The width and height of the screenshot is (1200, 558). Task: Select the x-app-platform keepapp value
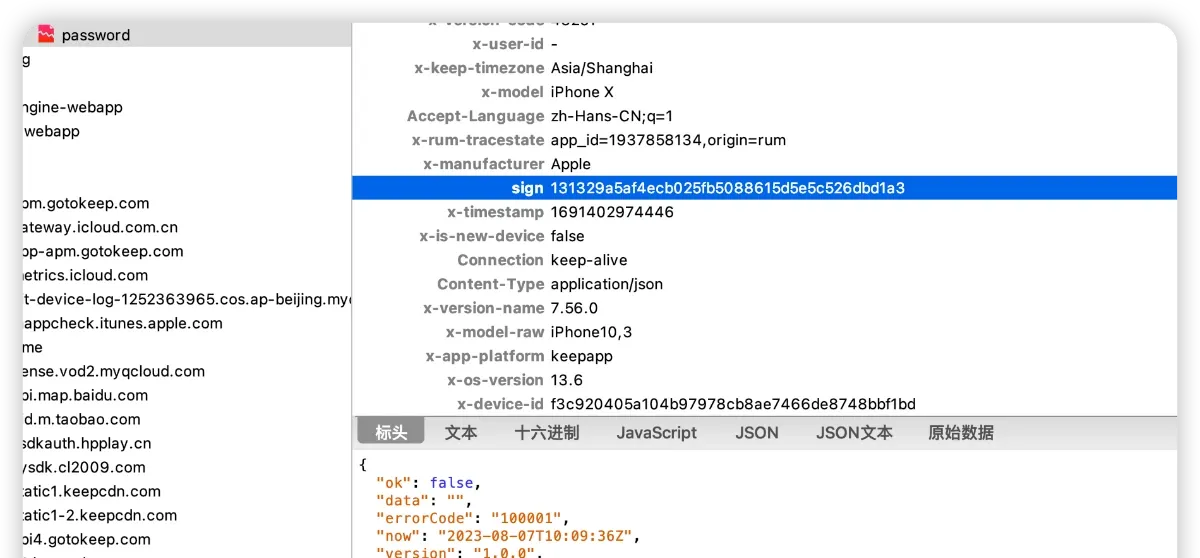[582, 356]
